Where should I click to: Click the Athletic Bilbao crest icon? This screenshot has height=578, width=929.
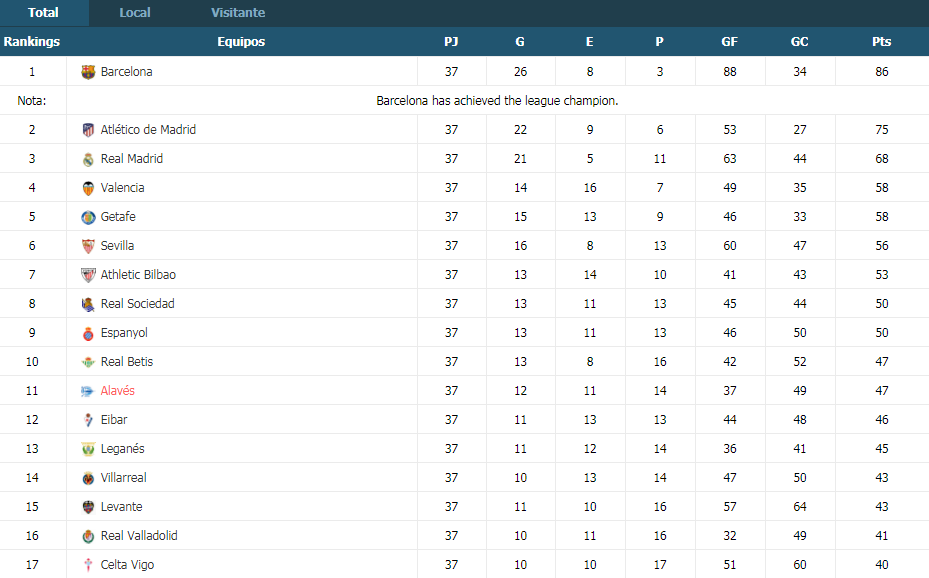88,275
